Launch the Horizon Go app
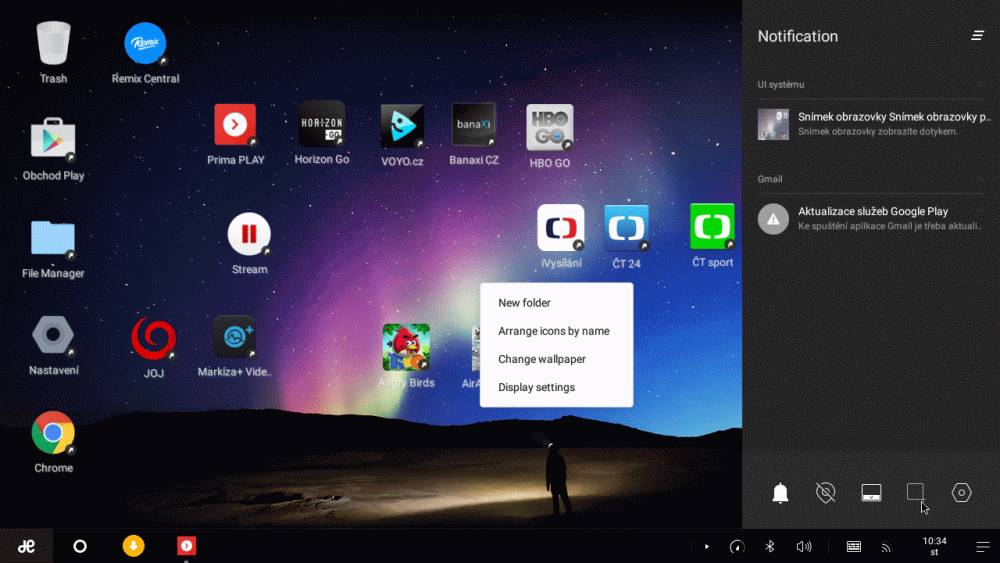This screenshot has width=1000, height=563. pyautogui.click(x=322, y=124)
